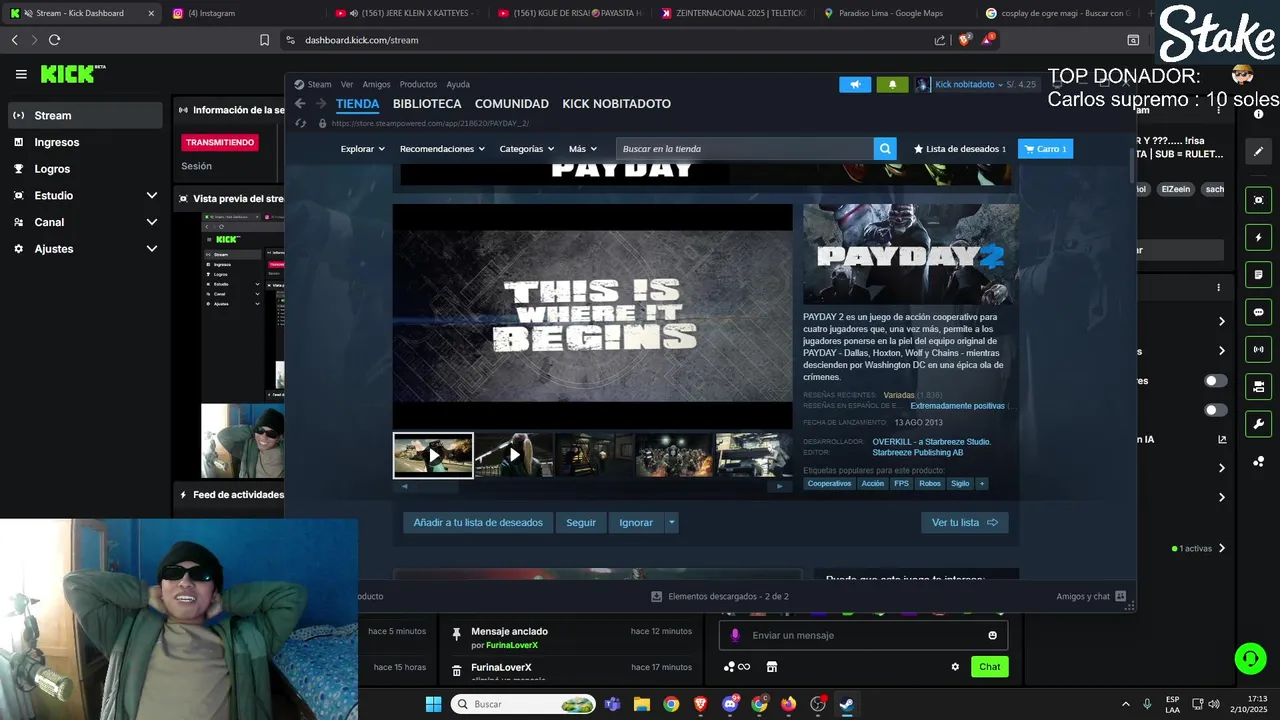Switch to COMUNIDAD tab in Steam

pos(512,104)
